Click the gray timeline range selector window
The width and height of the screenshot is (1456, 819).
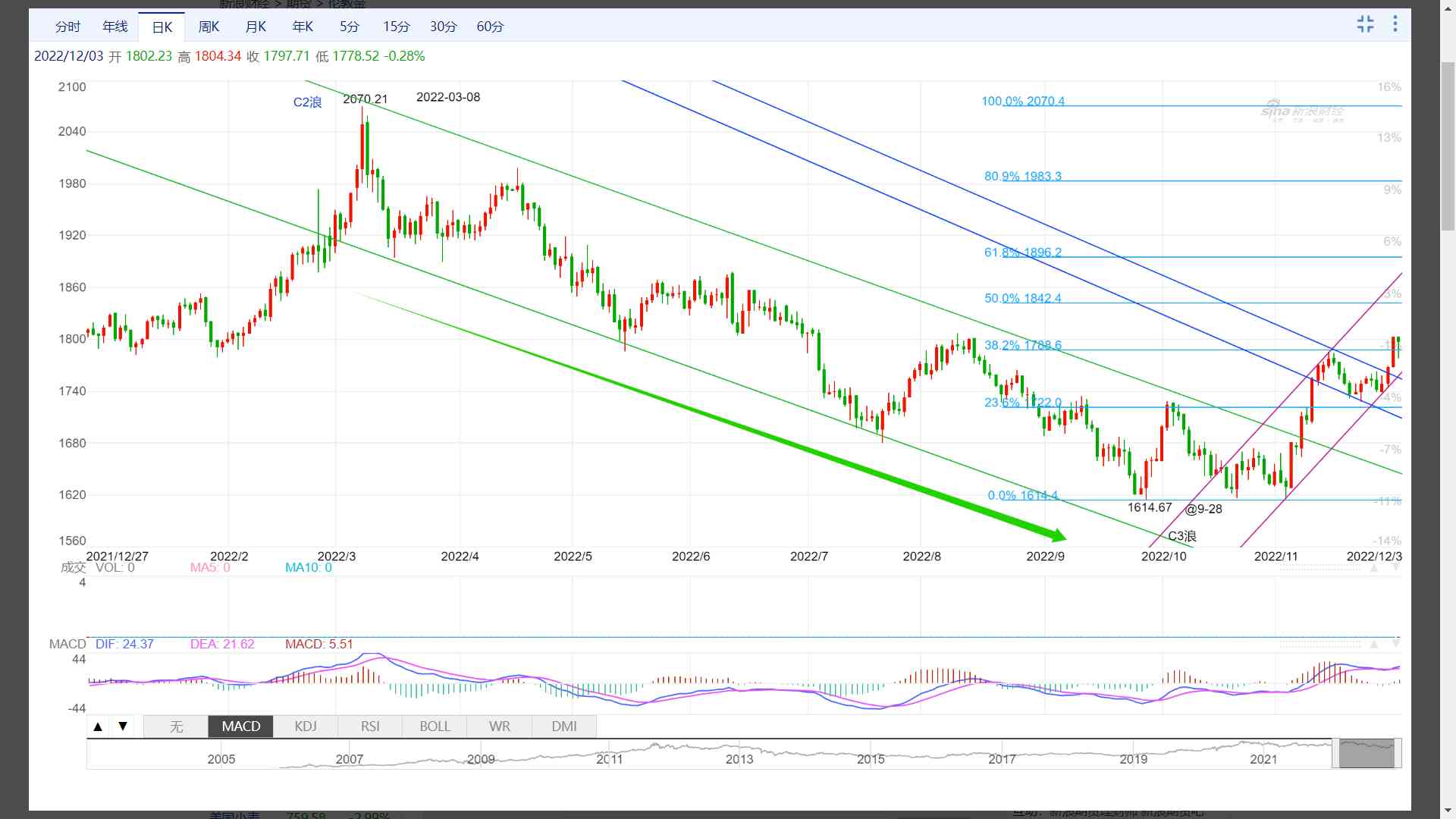click(1367, 754)
